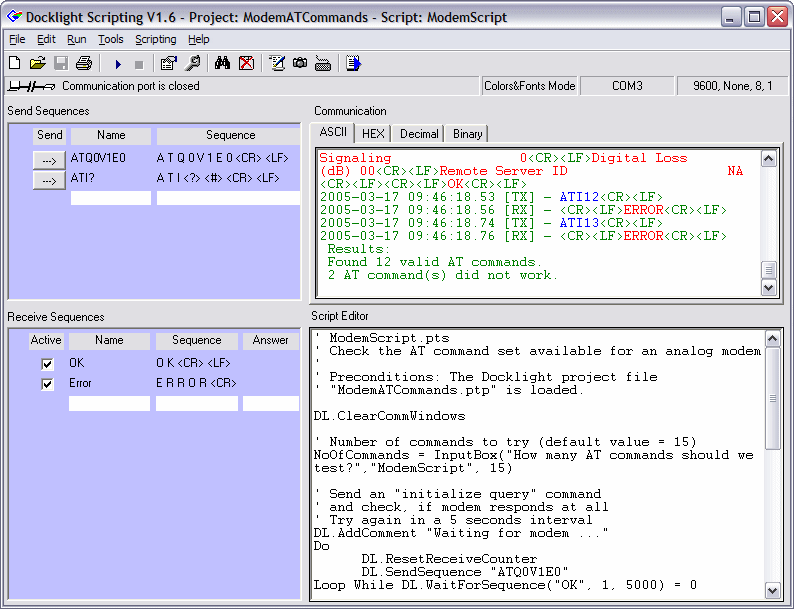This screenshot has height=609, width=794.
Task: Click scroll down arrow in Communication window
Action: point(769,288)
